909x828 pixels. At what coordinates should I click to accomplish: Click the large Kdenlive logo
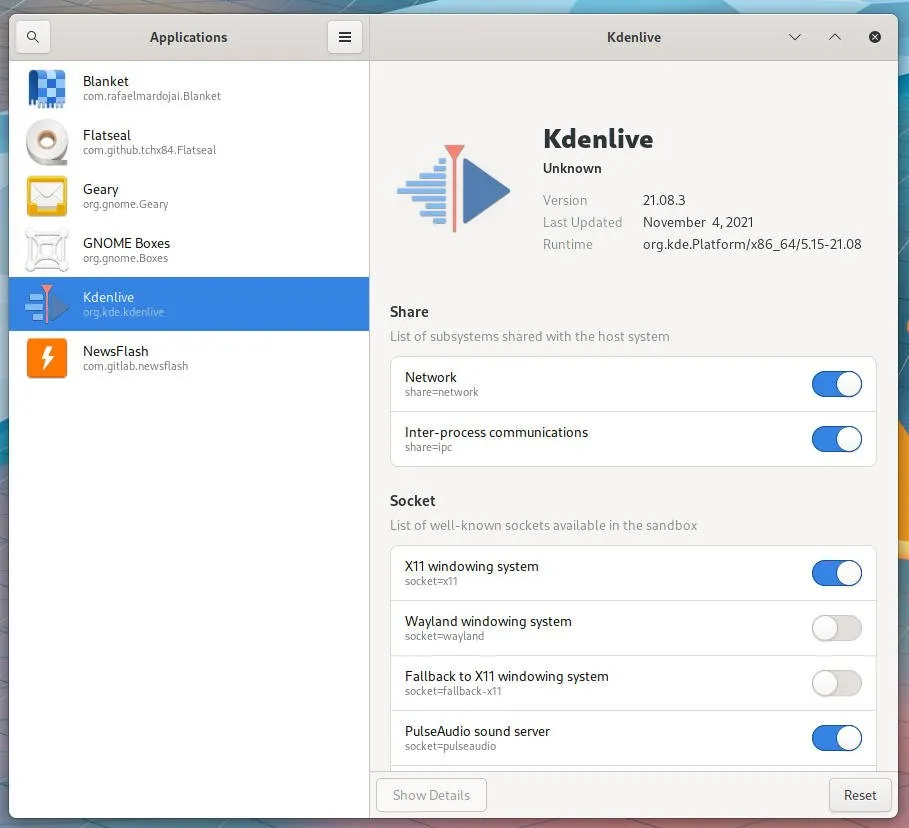(x=454, y=189)
